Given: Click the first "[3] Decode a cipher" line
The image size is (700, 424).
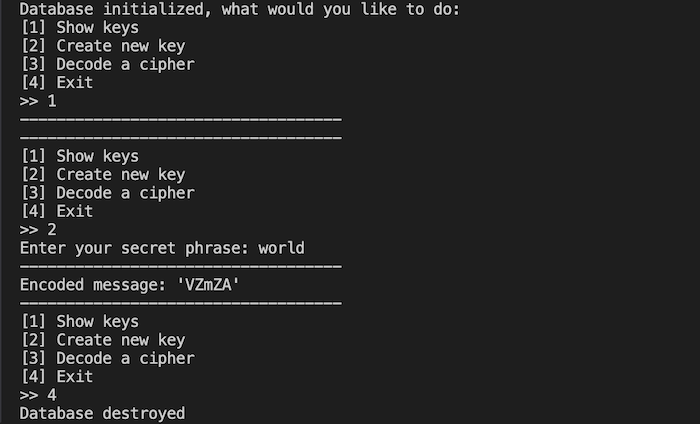Looking at the screenshot, I should point(107,64).
